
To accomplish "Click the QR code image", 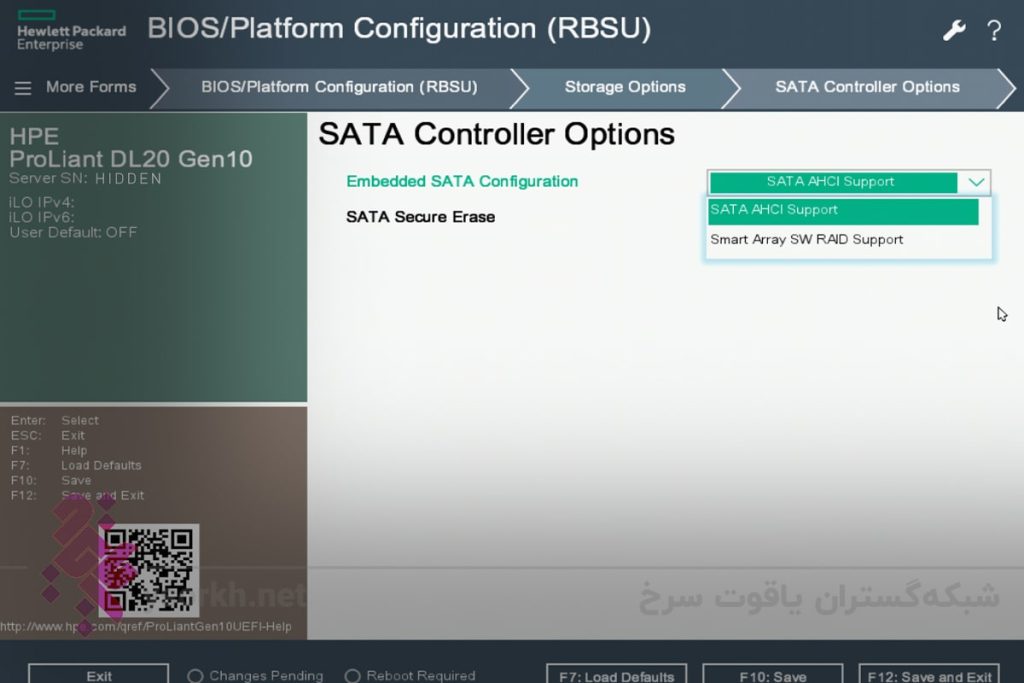I will 148,569.
